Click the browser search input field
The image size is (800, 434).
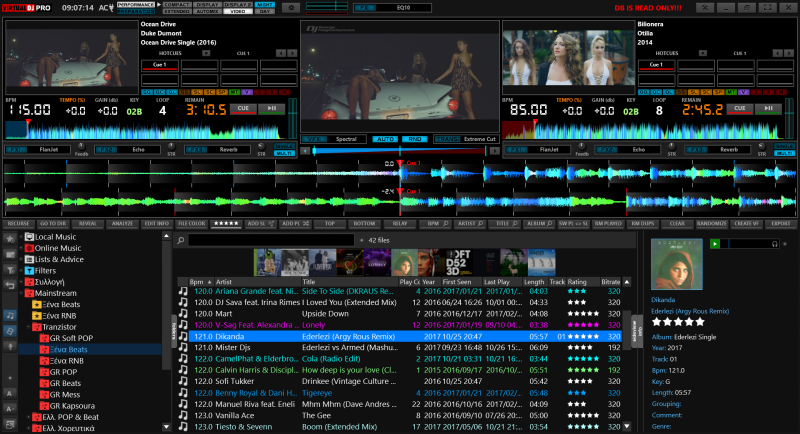pos(271,240)
